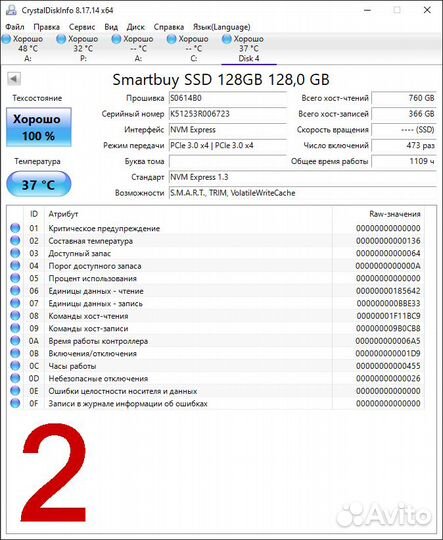Open the Сервис menu
The height and width of the screenshot is (540, 443).
82,27
